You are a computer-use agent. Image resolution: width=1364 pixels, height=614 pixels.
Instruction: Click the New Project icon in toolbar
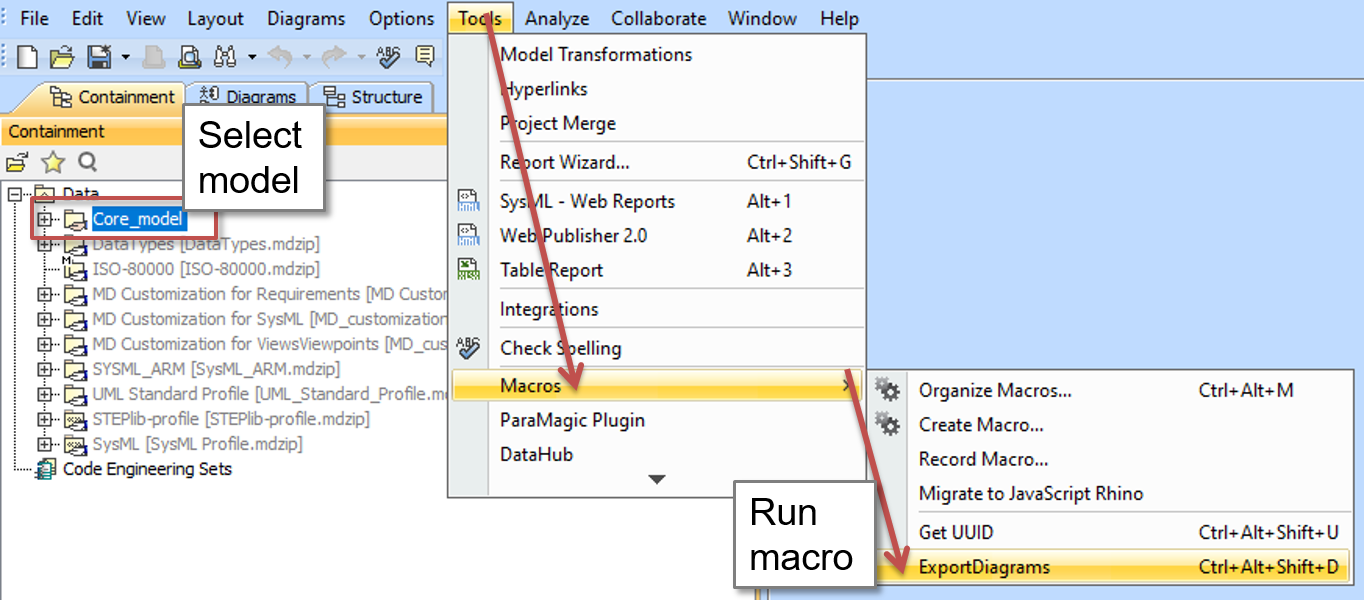(27, 57)
